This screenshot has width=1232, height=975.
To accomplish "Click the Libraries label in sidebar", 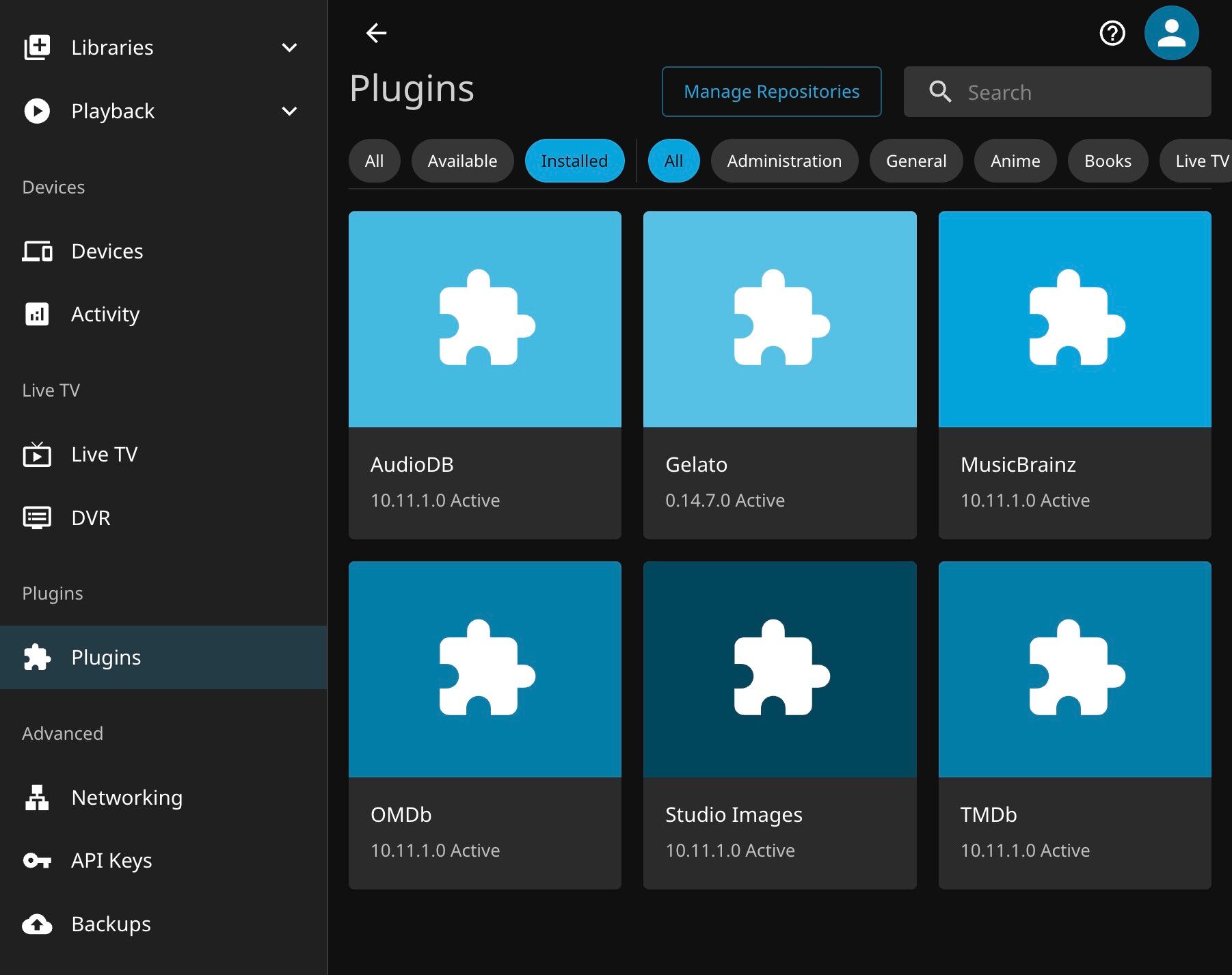I will tap(112, 47).
